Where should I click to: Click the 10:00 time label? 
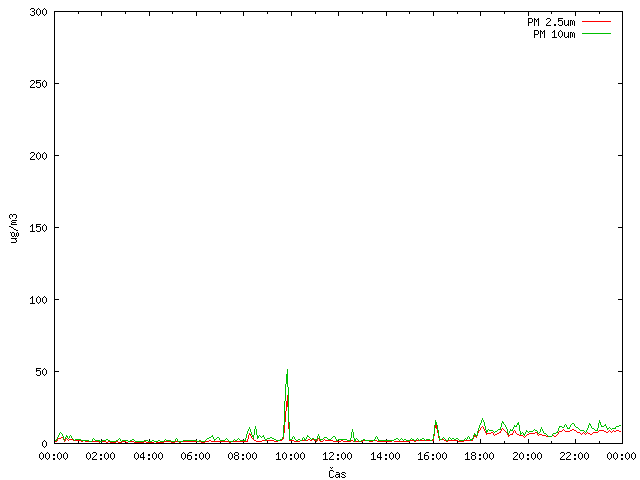[x=290, y=456]
